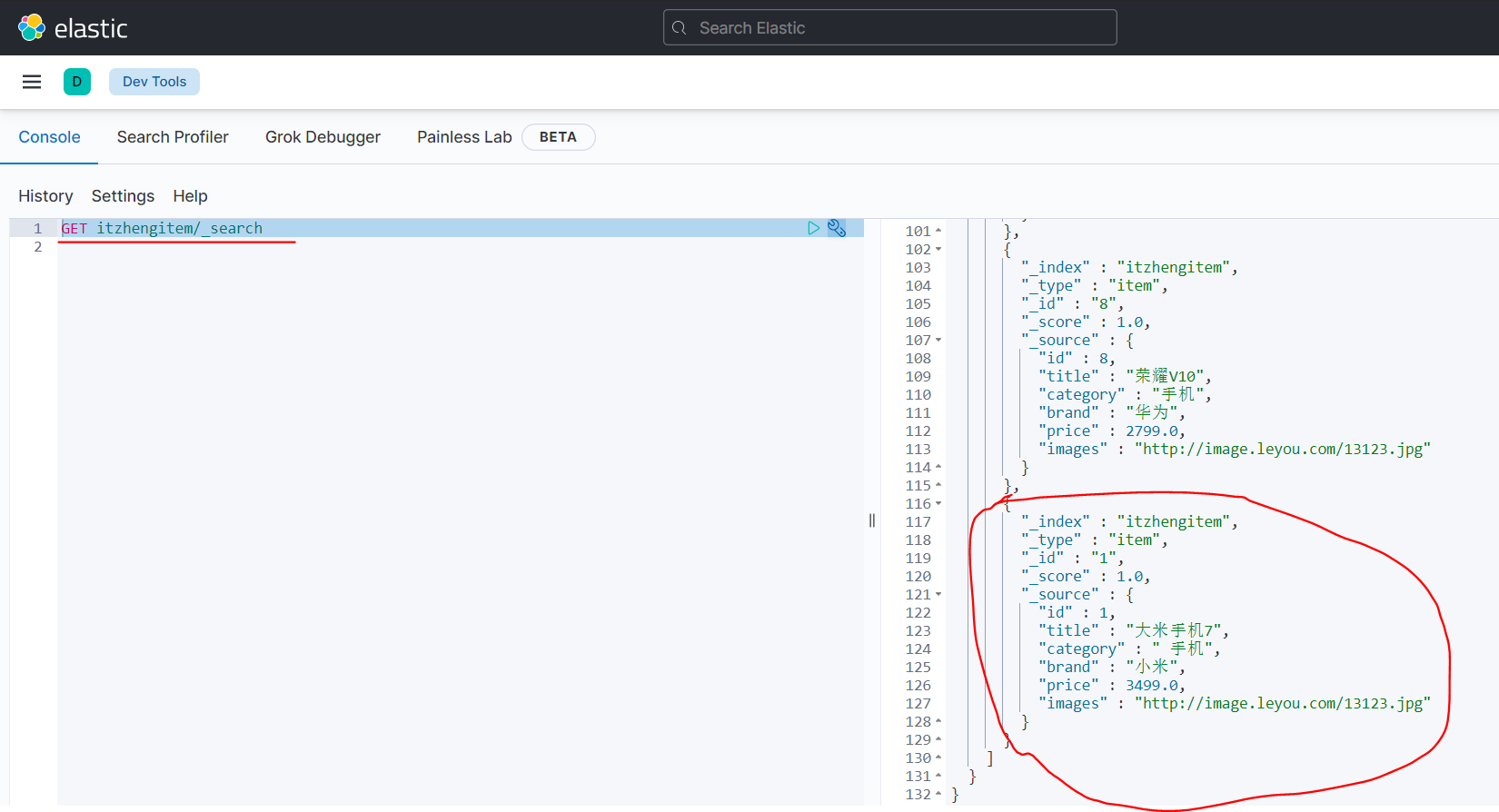Click the images URL on line 127

click(x=1283, y=703)
